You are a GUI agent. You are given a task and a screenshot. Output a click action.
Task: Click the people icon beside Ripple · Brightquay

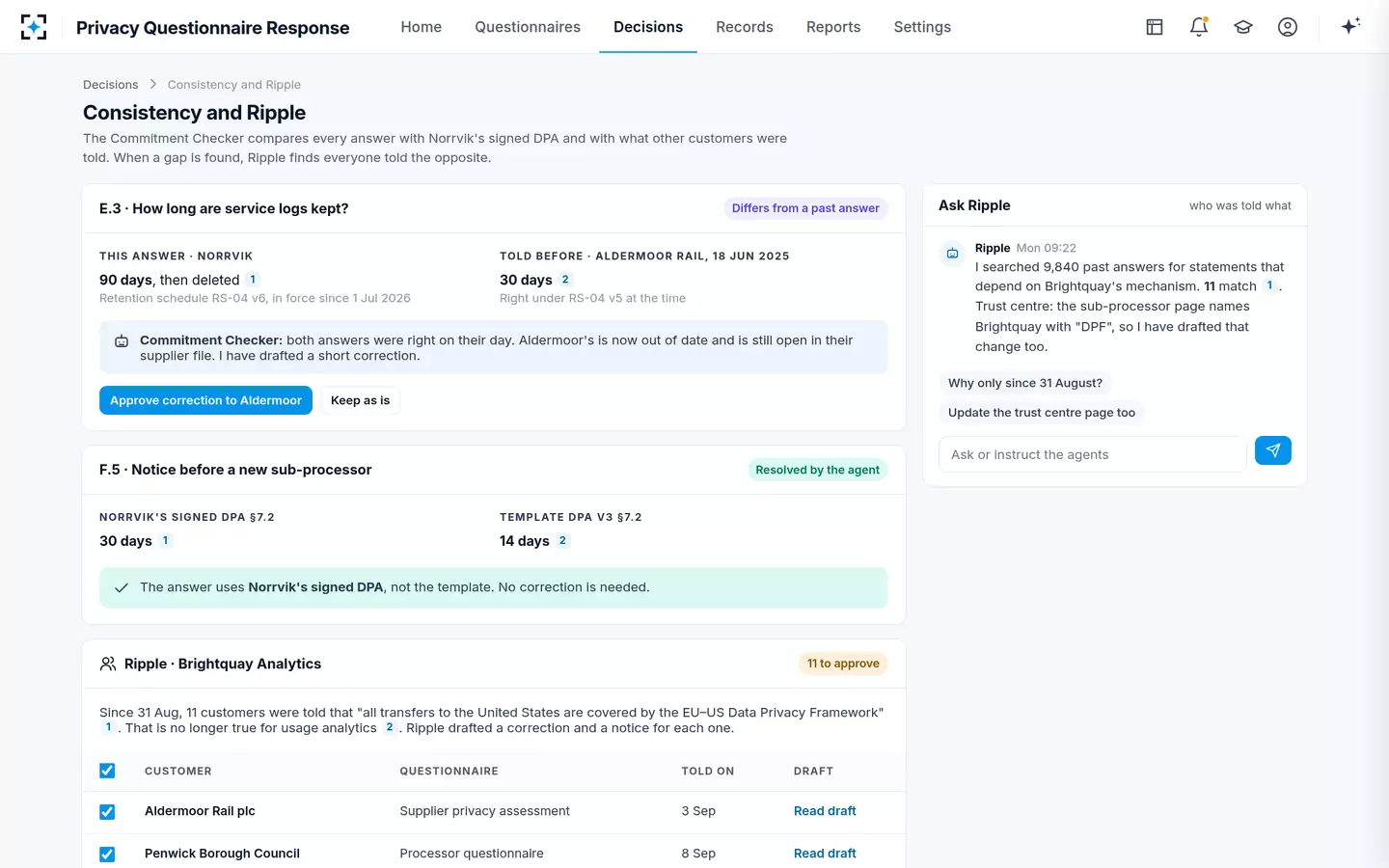coord(108,664)
